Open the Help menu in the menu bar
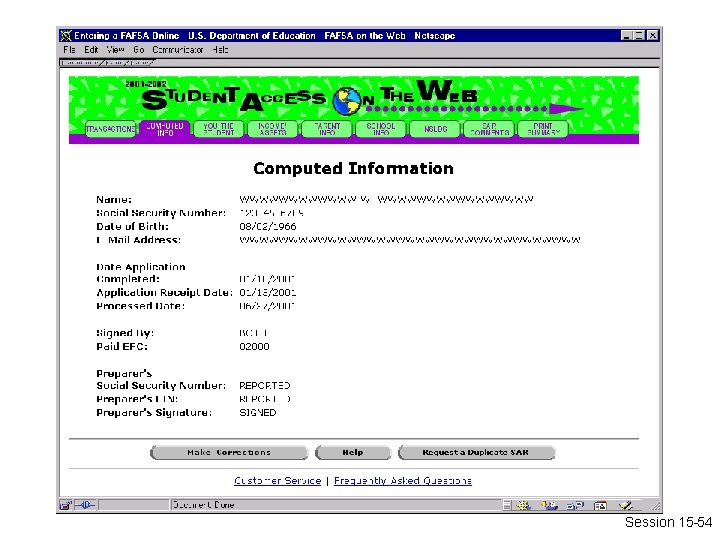The width and height of the screenshot is (720, 540). (220, 50)
